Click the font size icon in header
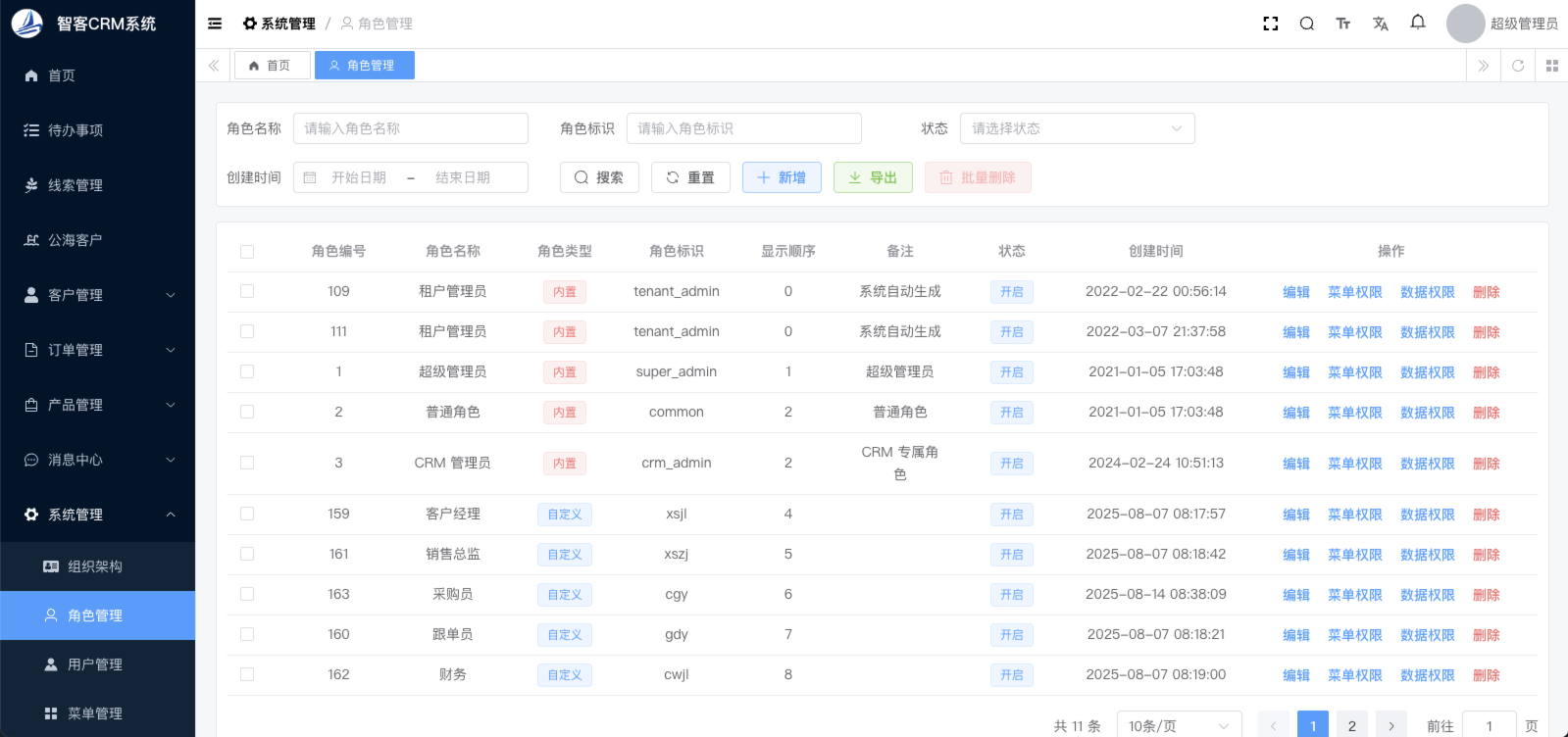Viewport: 1568px width, 737px height. [x=1343, y=24]
